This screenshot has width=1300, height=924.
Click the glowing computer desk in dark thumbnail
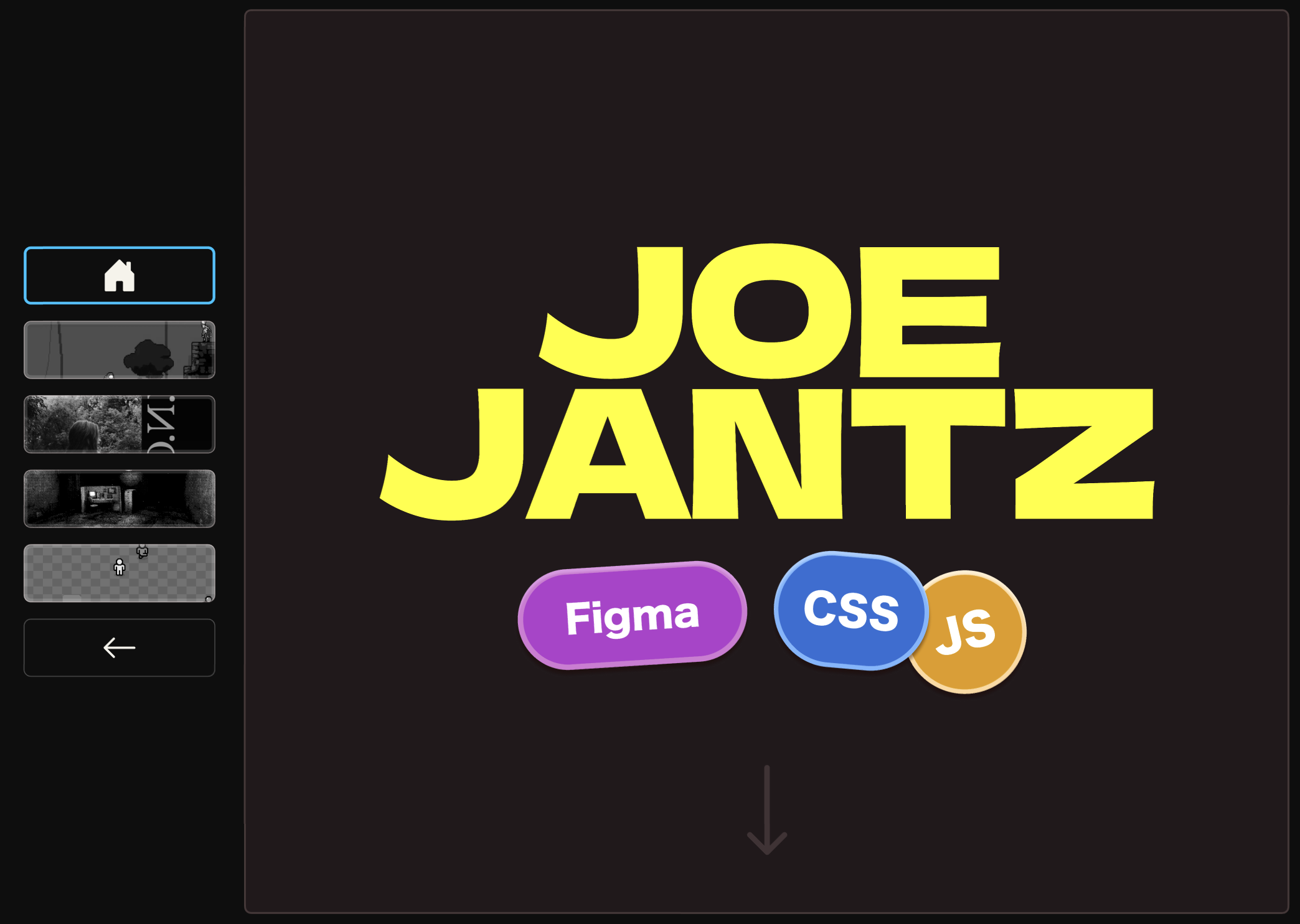tap(100, 499)
